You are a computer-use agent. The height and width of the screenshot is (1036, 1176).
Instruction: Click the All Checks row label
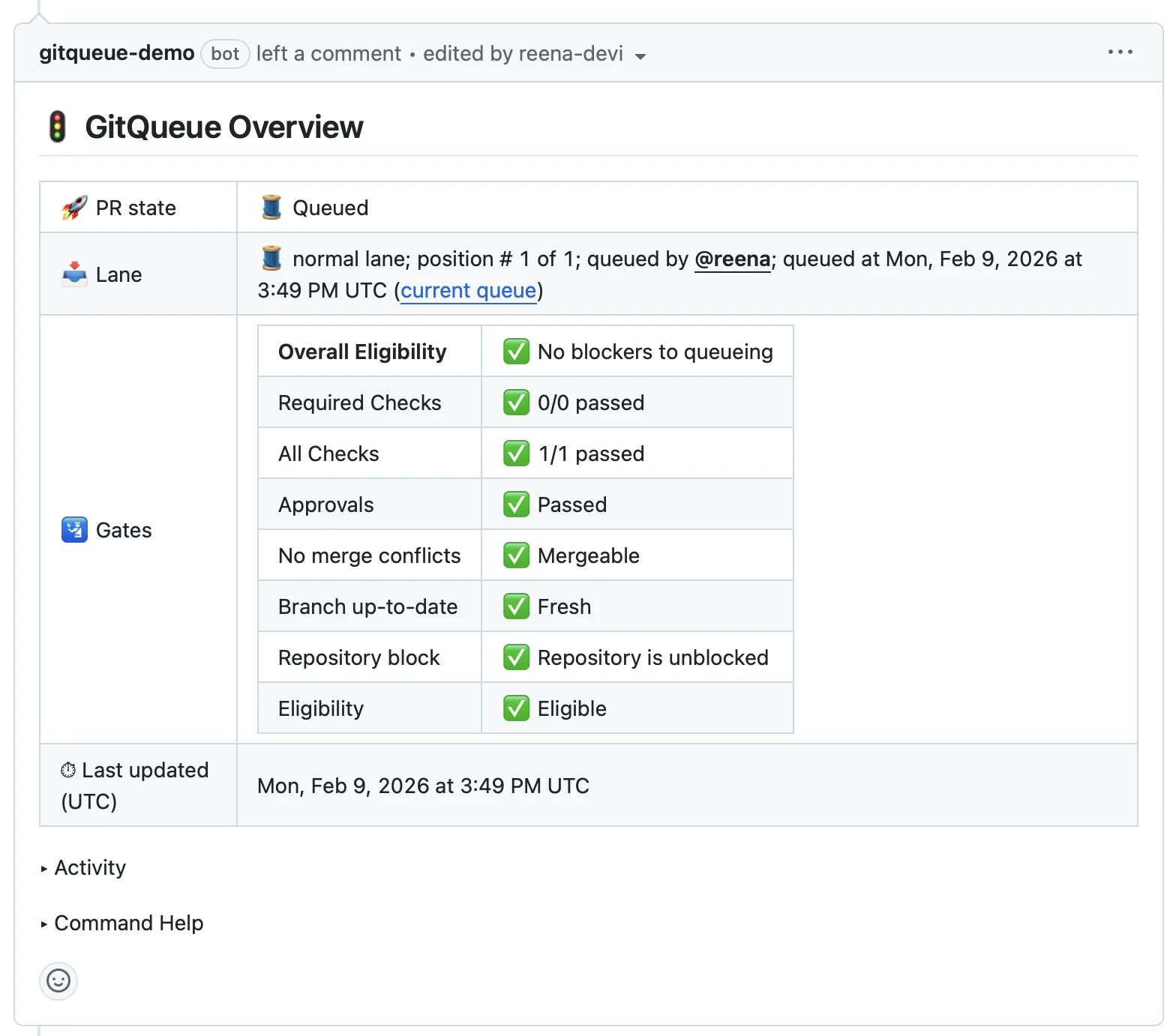[x=328, y=454]
